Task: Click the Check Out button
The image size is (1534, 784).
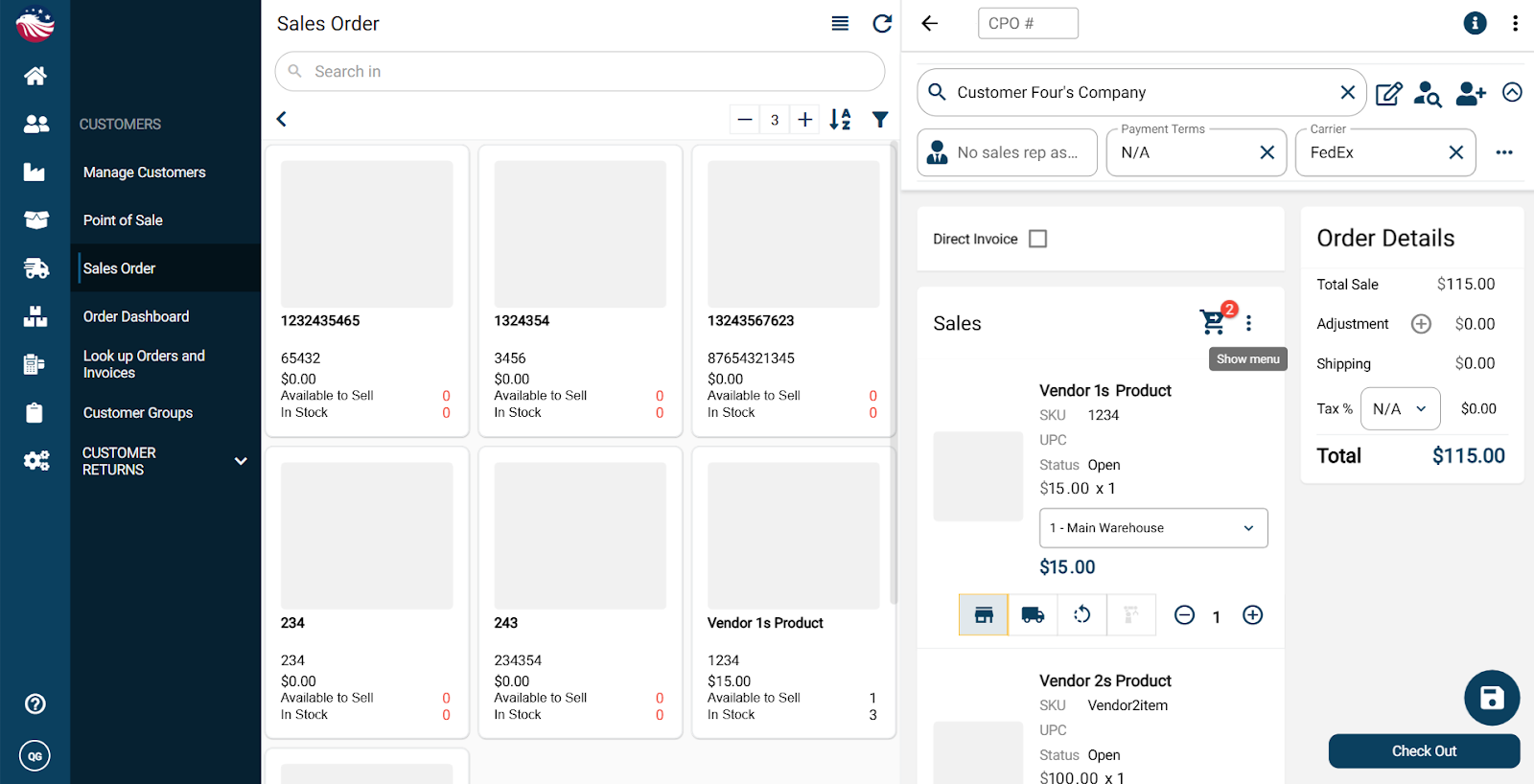Action: click(1424, 751)
